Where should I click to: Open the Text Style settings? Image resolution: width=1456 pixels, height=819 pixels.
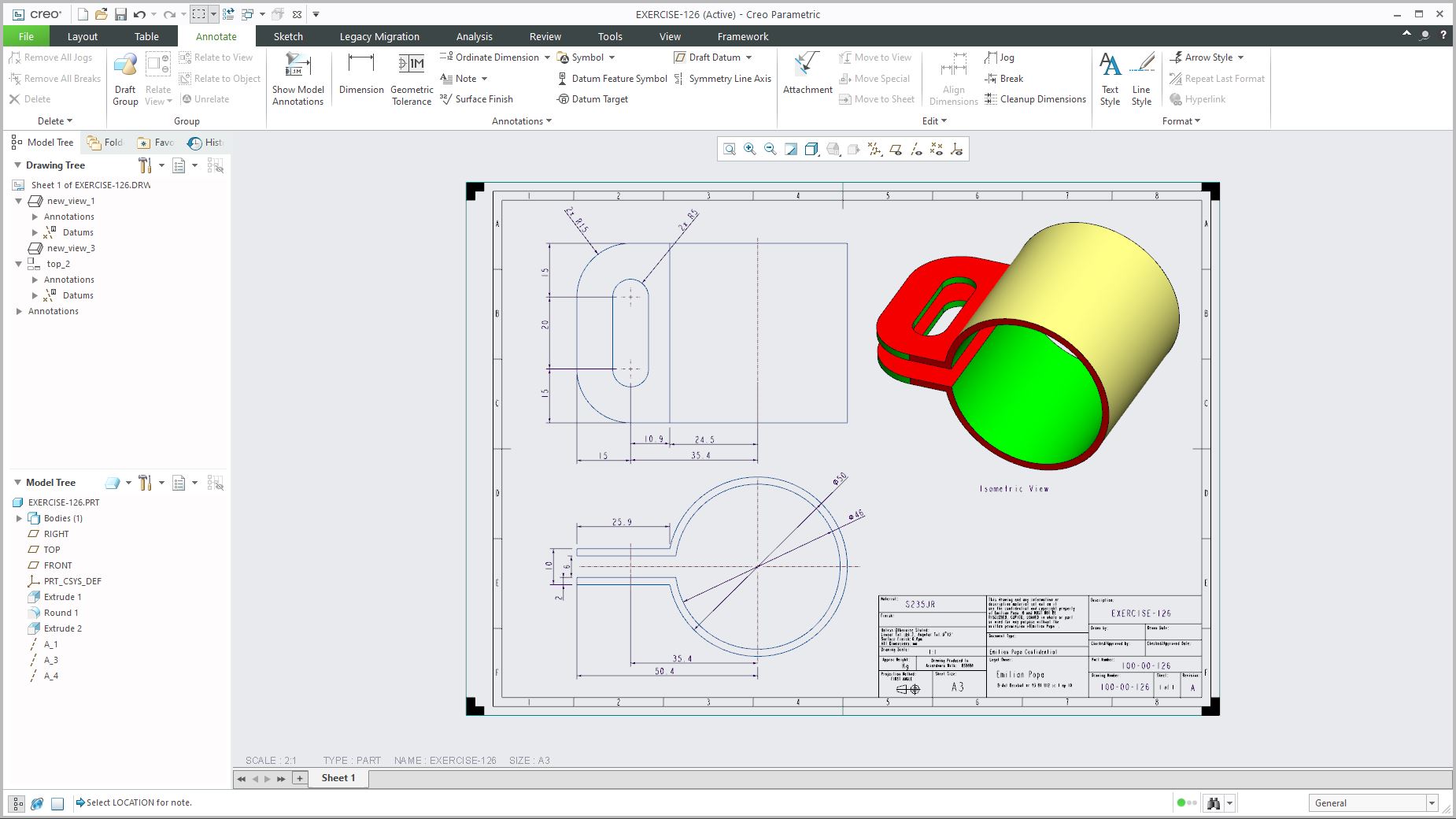1110,79
